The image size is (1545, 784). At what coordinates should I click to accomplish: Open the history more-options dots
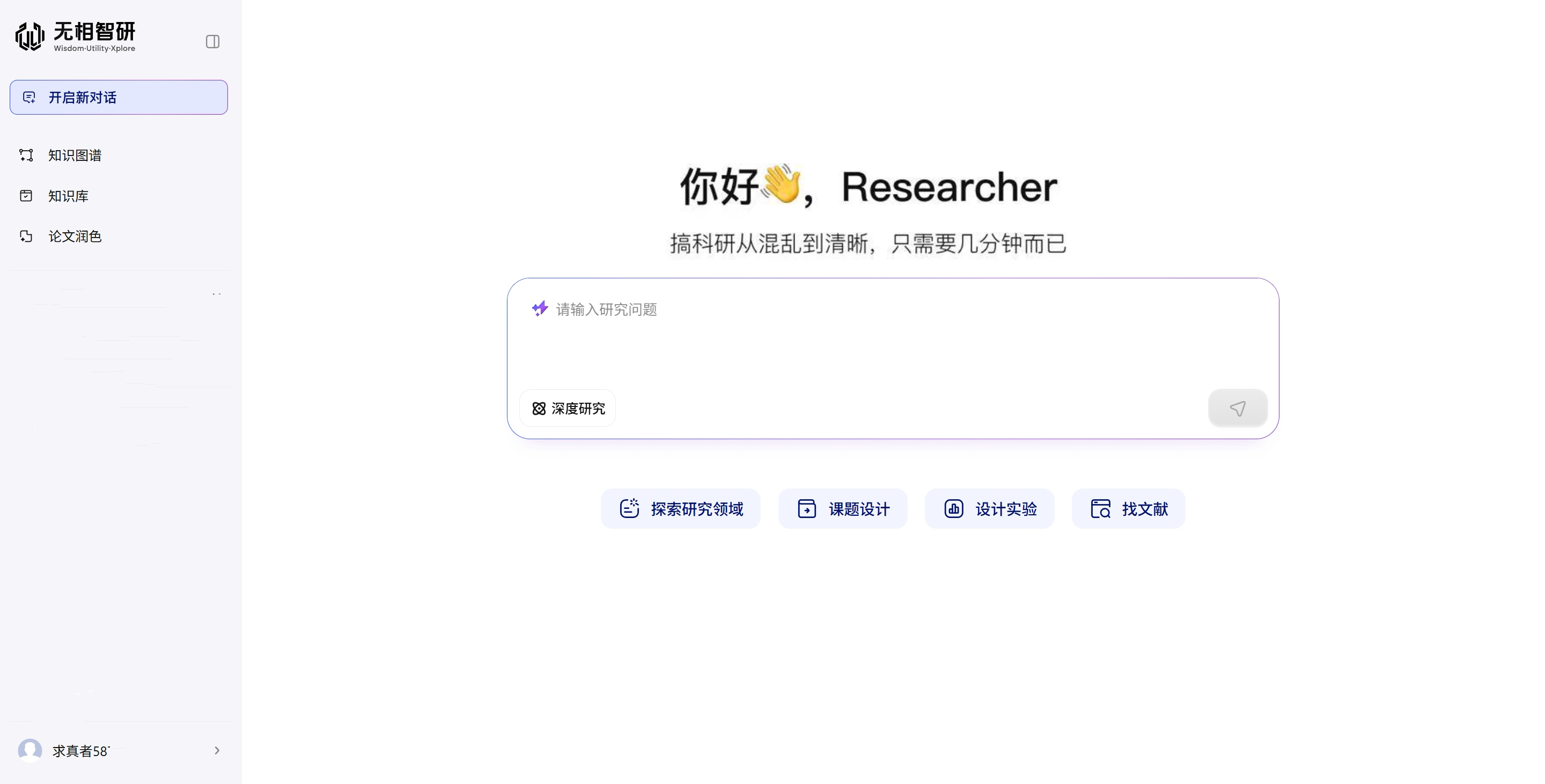[217, 294]
